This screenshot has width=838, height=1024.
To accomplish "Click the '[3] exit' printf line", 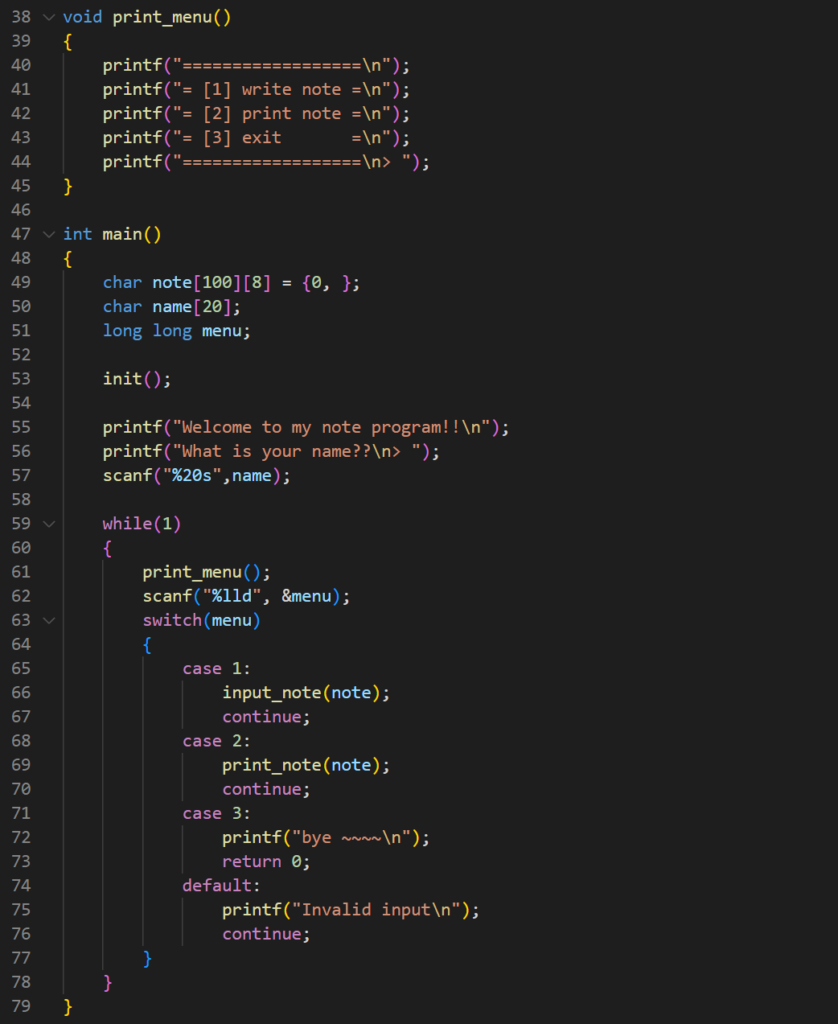I will (256, 138).
